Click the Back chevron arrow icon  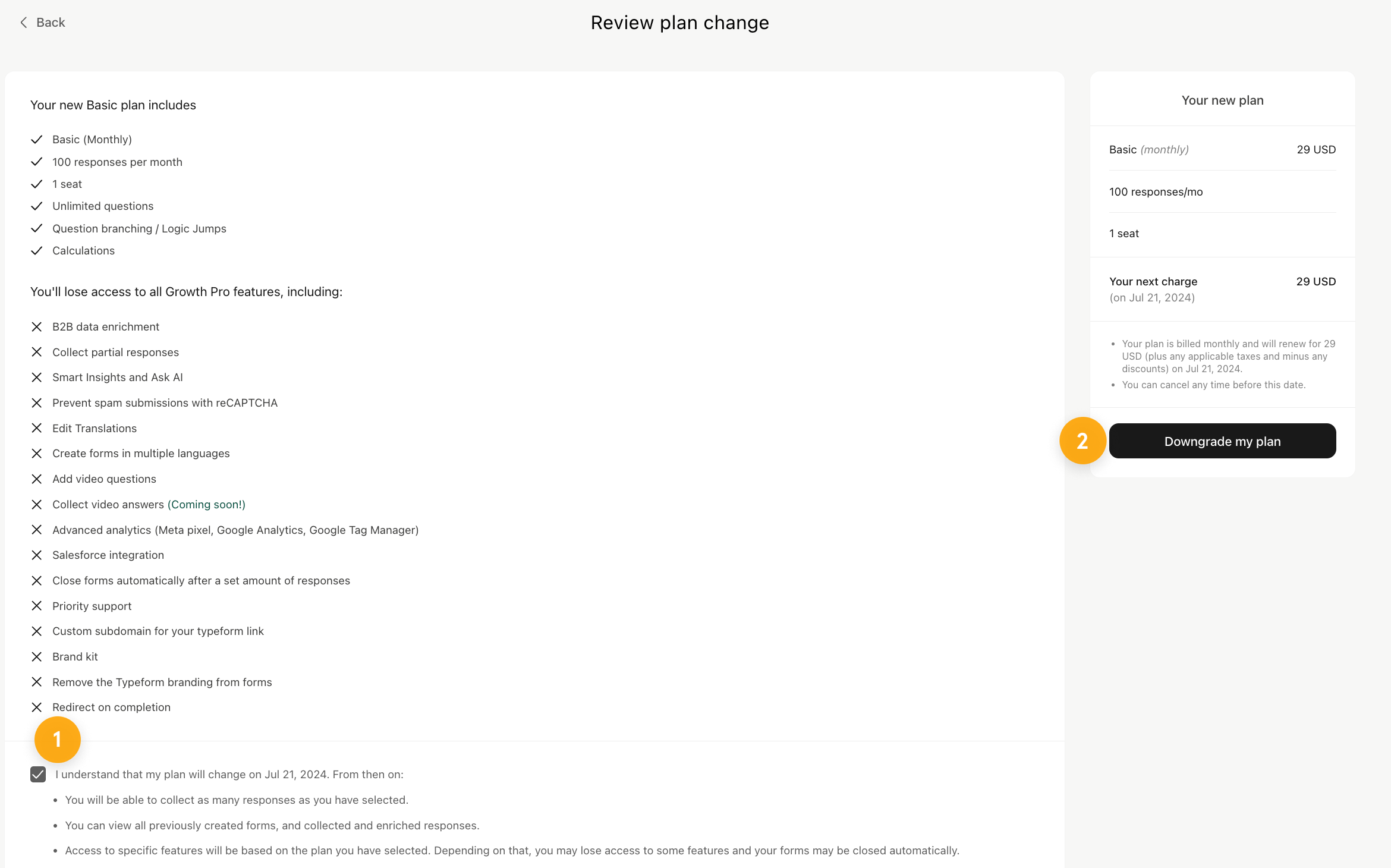pyautogui.click(x=24, y=23)
